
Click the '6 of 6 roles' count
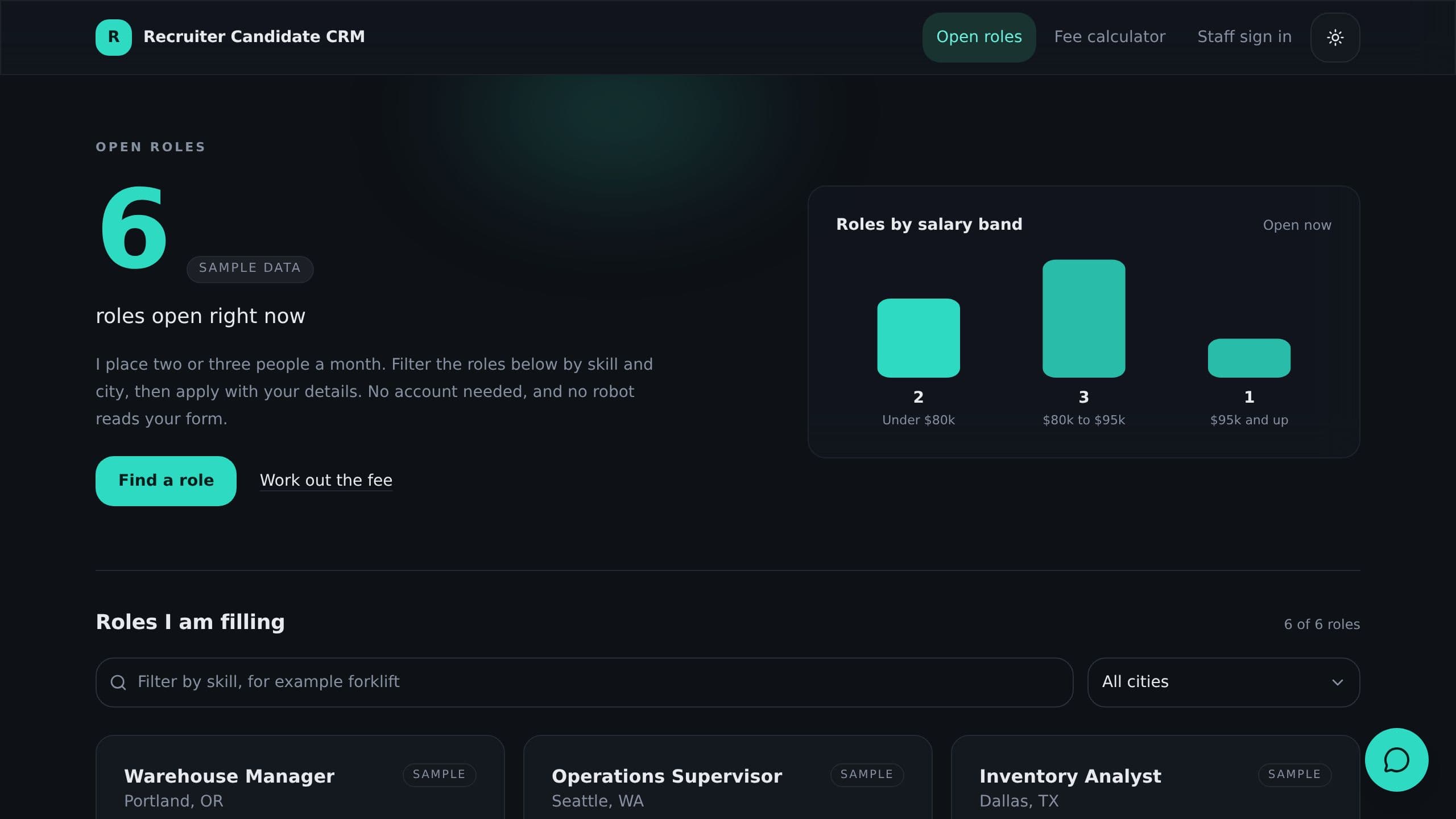[x=1322, y=624]
